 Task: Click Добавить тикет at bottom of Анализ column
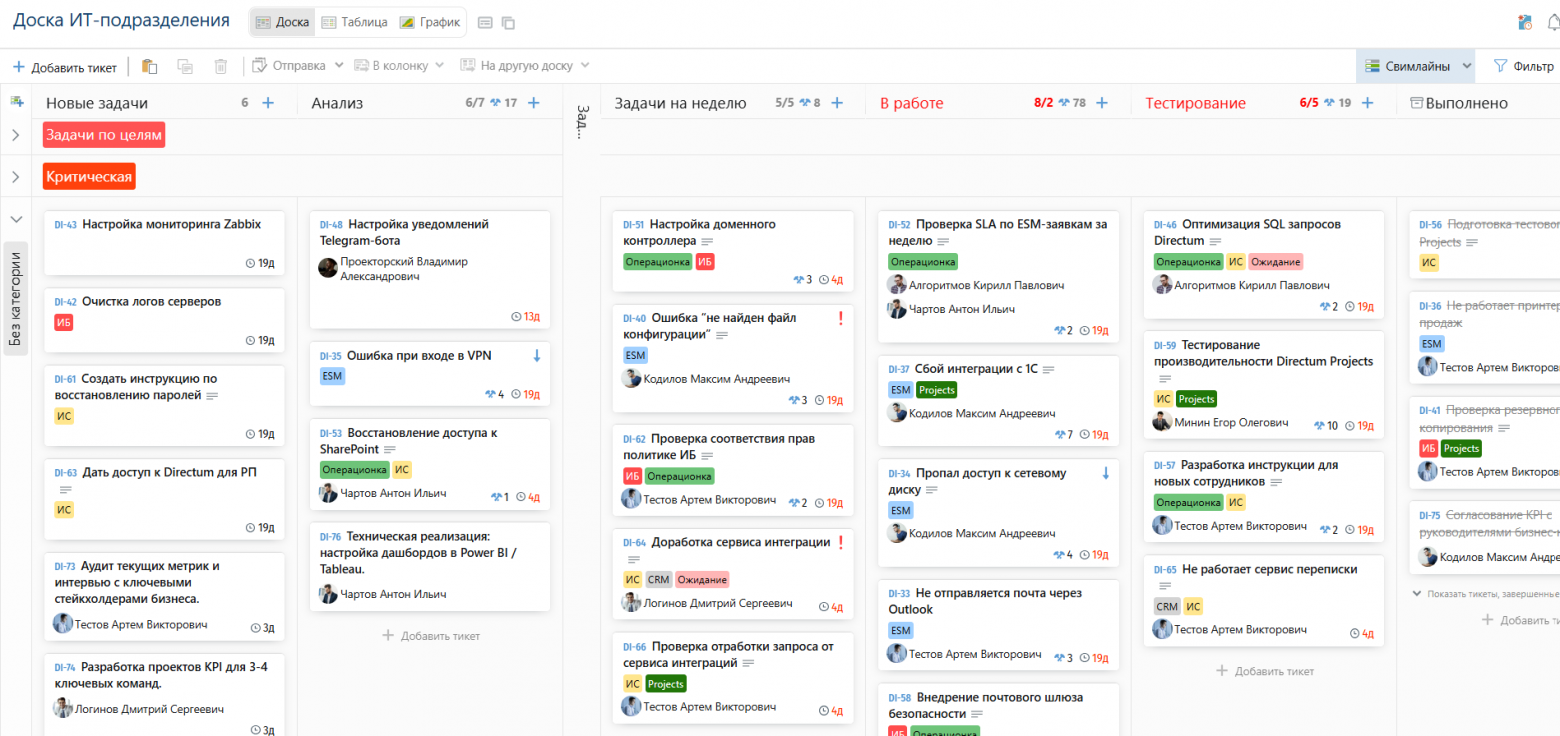(431, 636)
